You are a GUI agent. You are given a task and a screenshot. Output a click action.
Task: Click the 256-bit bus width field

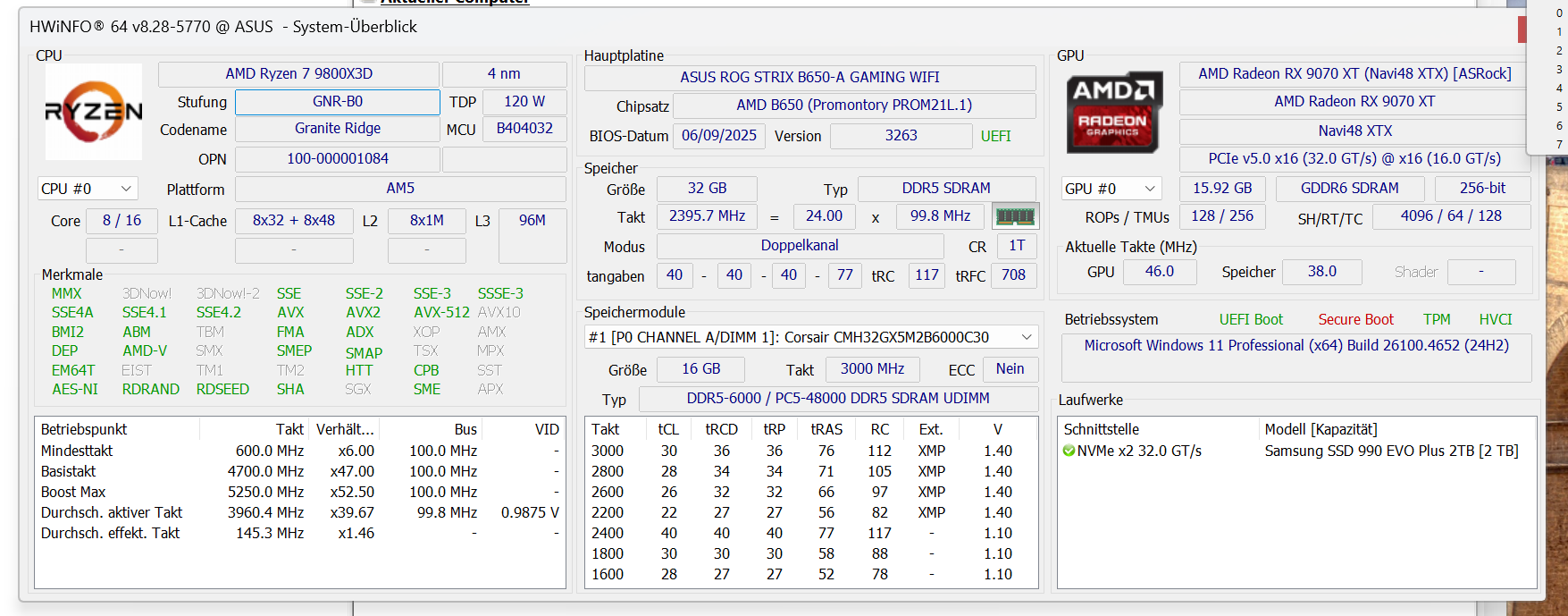(x=1482, y=189)
